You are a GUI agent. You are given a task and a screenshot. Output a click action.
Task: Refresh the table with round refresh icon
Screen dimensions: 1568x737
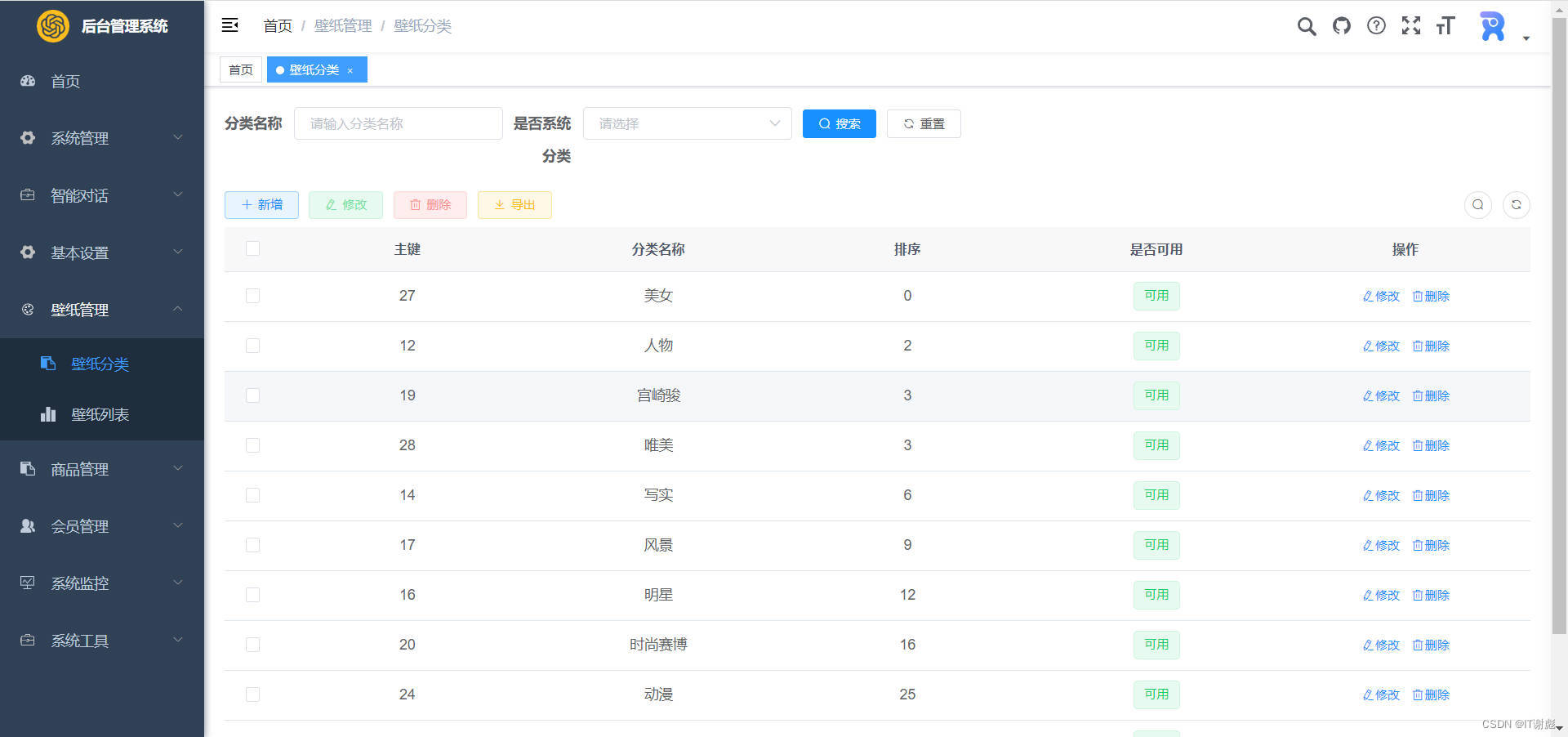click(1517, 204)
